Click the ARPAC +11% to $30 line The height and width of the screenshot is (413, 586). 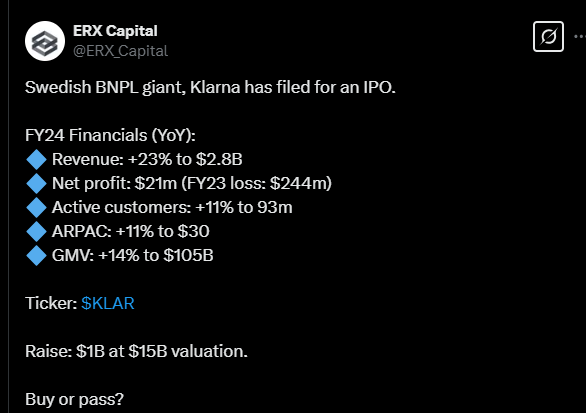(x=131, y=231)
